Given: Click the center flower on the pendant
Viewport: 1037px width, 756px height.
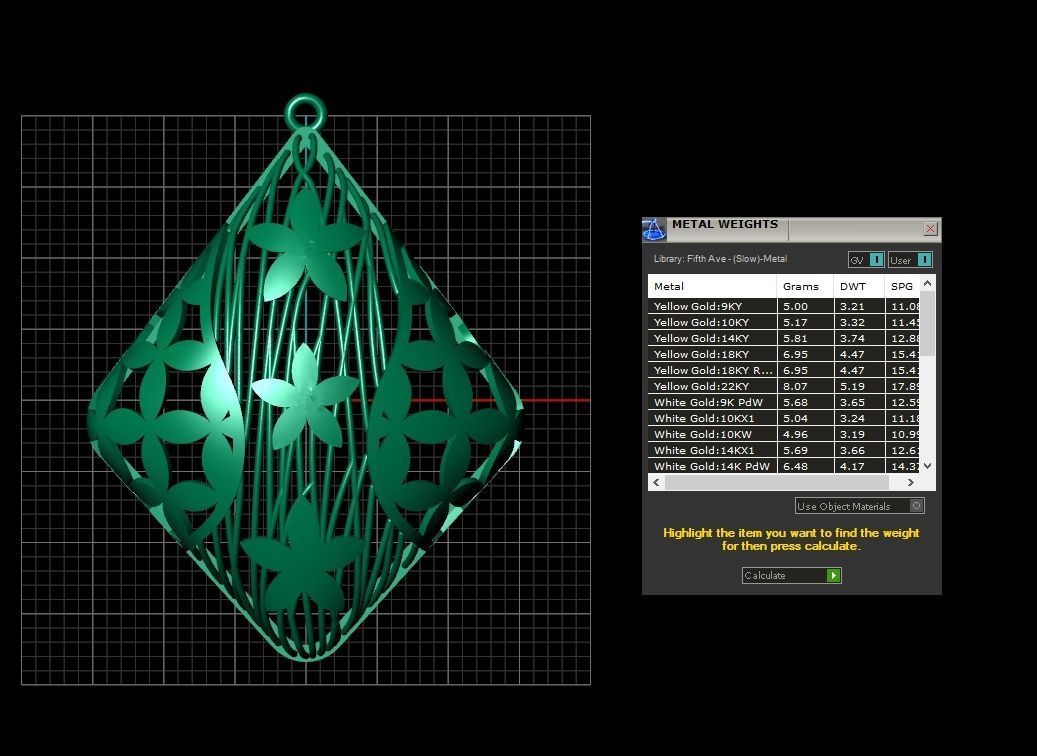Looking at the screenshot, I should pyautogui.click(x=305, y=396).
